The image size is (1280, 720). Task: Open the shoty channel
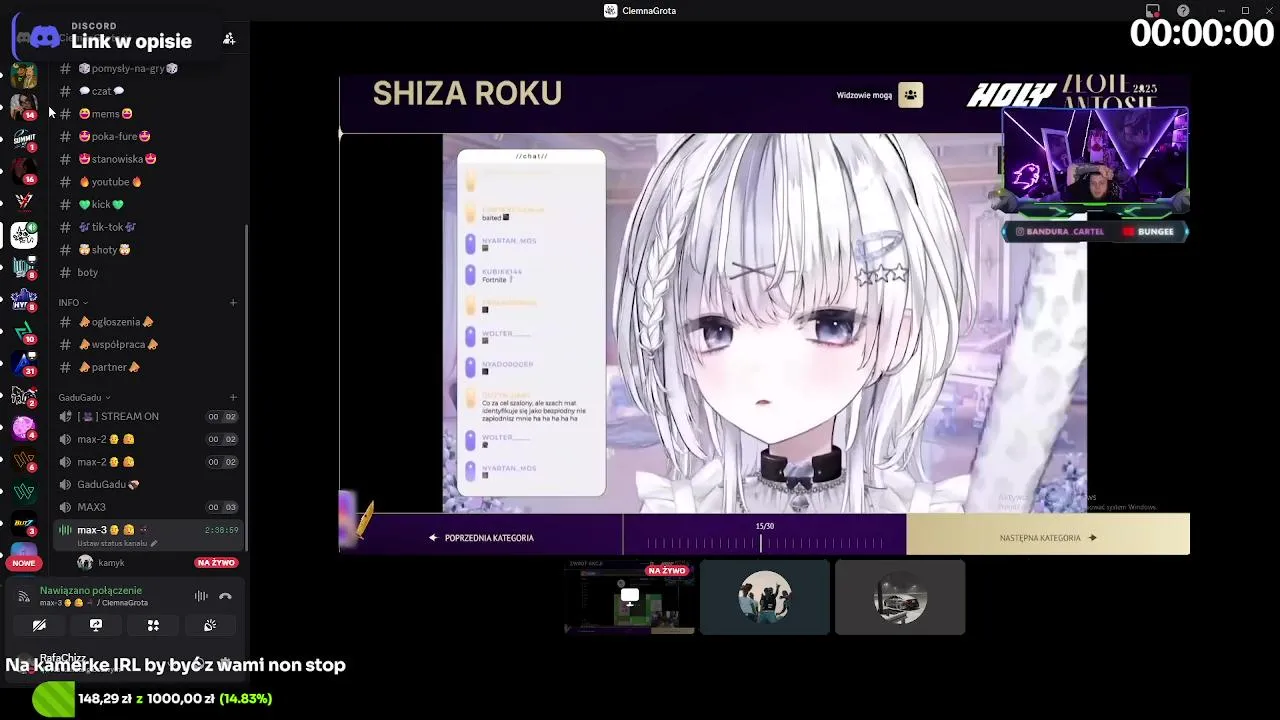[147, 250]
